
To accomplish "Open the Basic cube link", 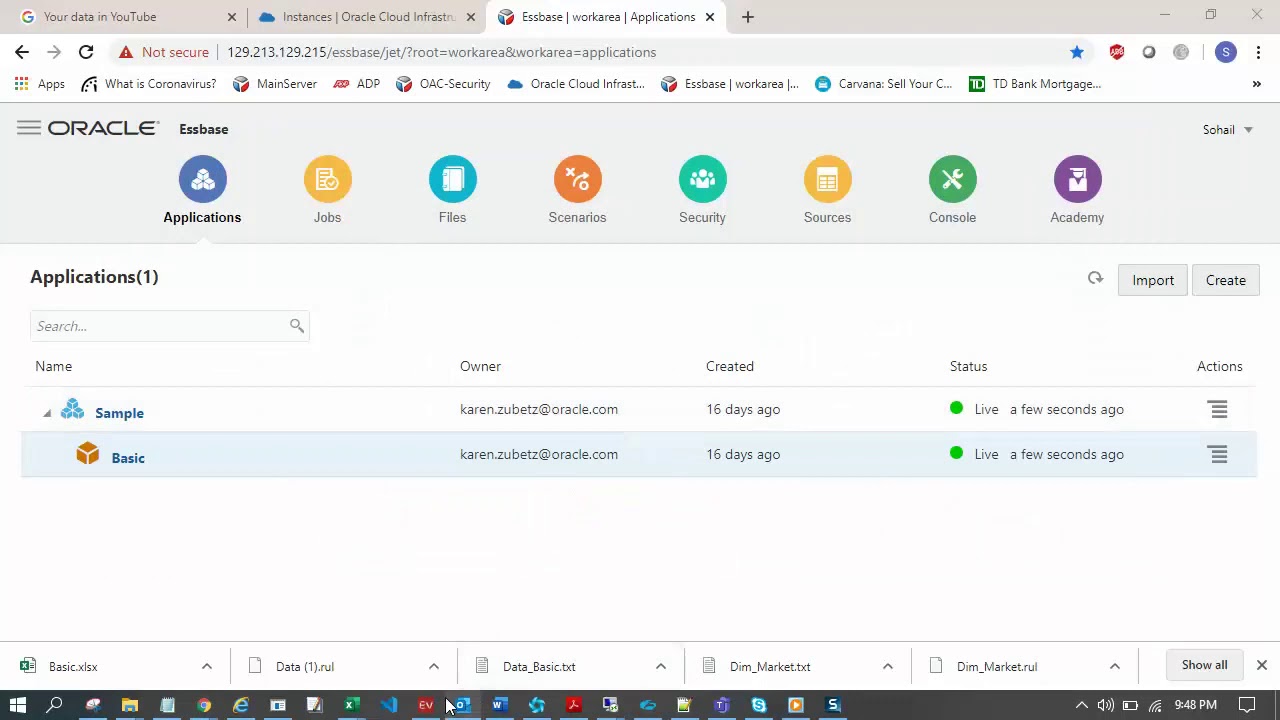I will pyautogui.click(x=128, y=458).
